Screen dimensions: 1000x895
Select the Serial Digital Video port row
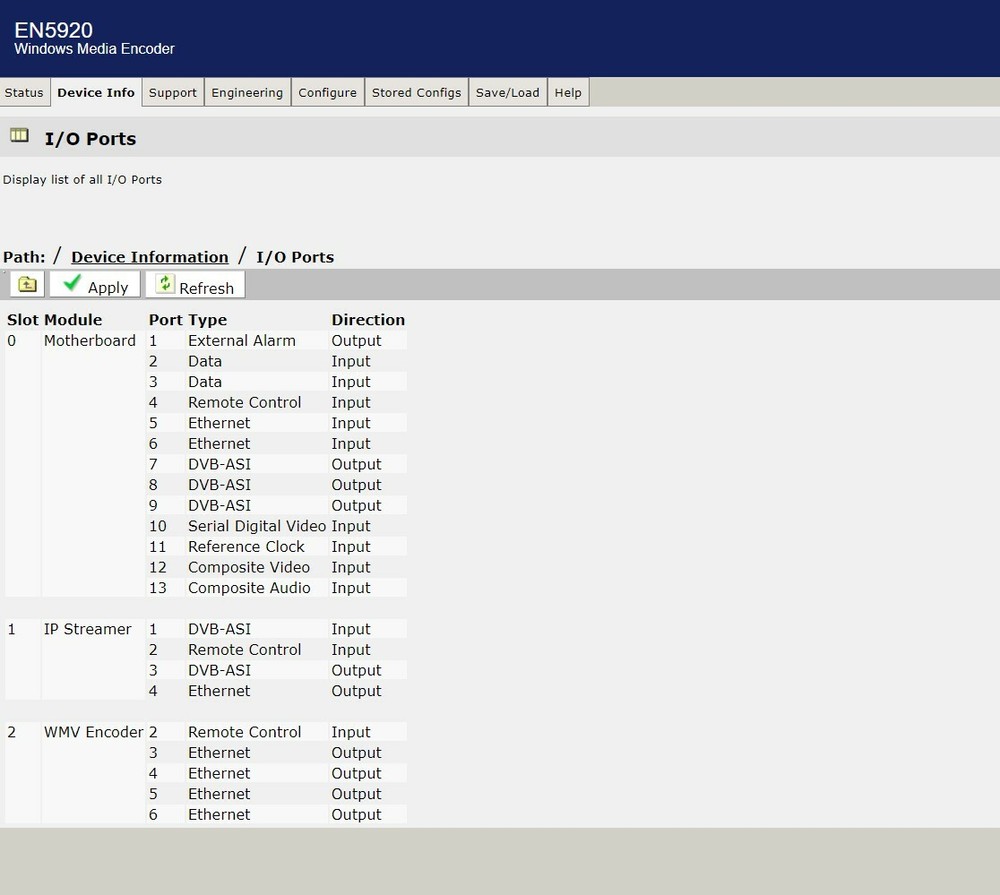[257, 526]
